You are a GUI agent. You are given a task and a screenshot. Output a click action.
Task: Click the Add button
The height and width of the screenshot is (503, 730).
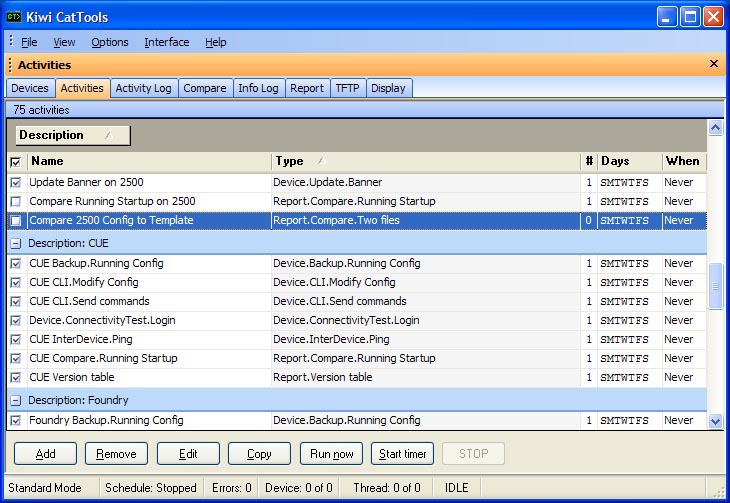coord(45,454)
